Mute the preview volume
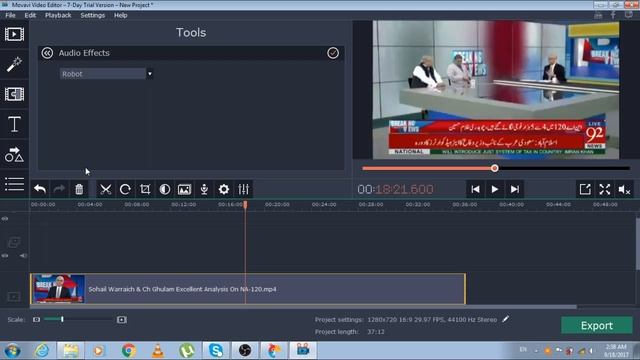The width and height of the screenshot is (640, 360). tap(624, 189)
